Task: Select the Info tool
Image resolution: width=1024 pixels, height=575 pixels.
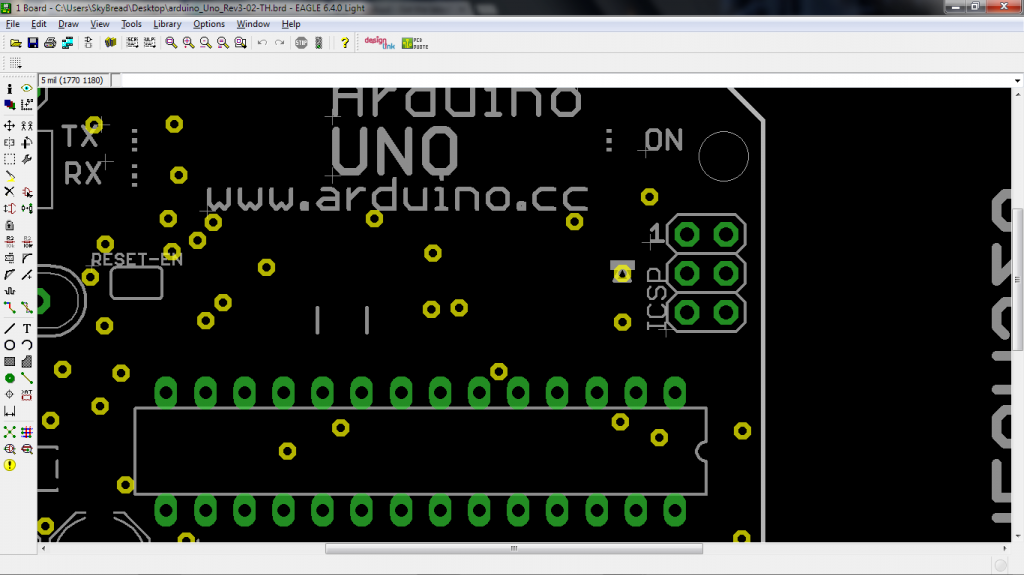Action: [9, 88]
